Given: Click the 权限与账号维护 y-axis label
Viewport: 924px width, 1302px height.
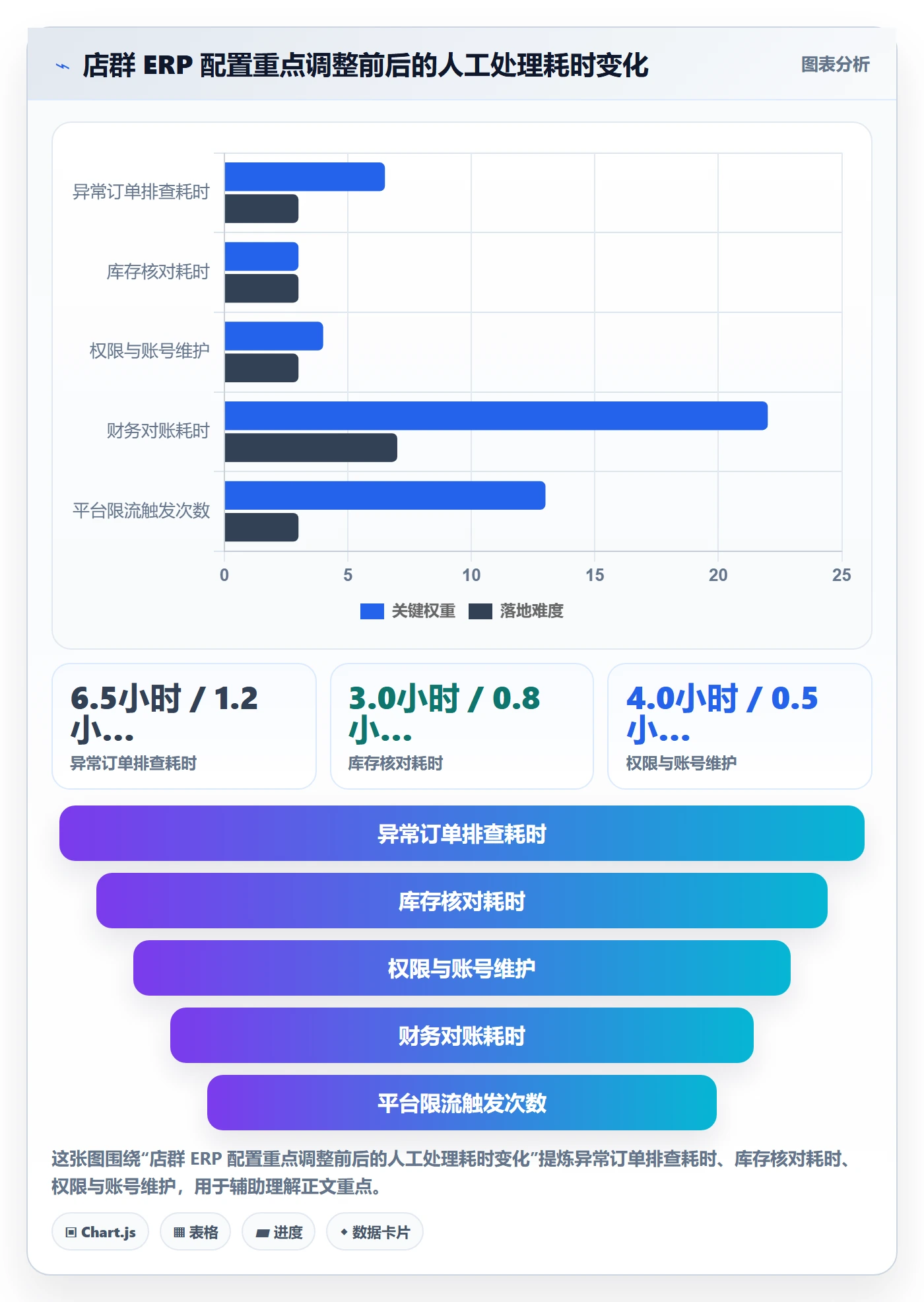Looking at the screenshot, I should (150, 351).
